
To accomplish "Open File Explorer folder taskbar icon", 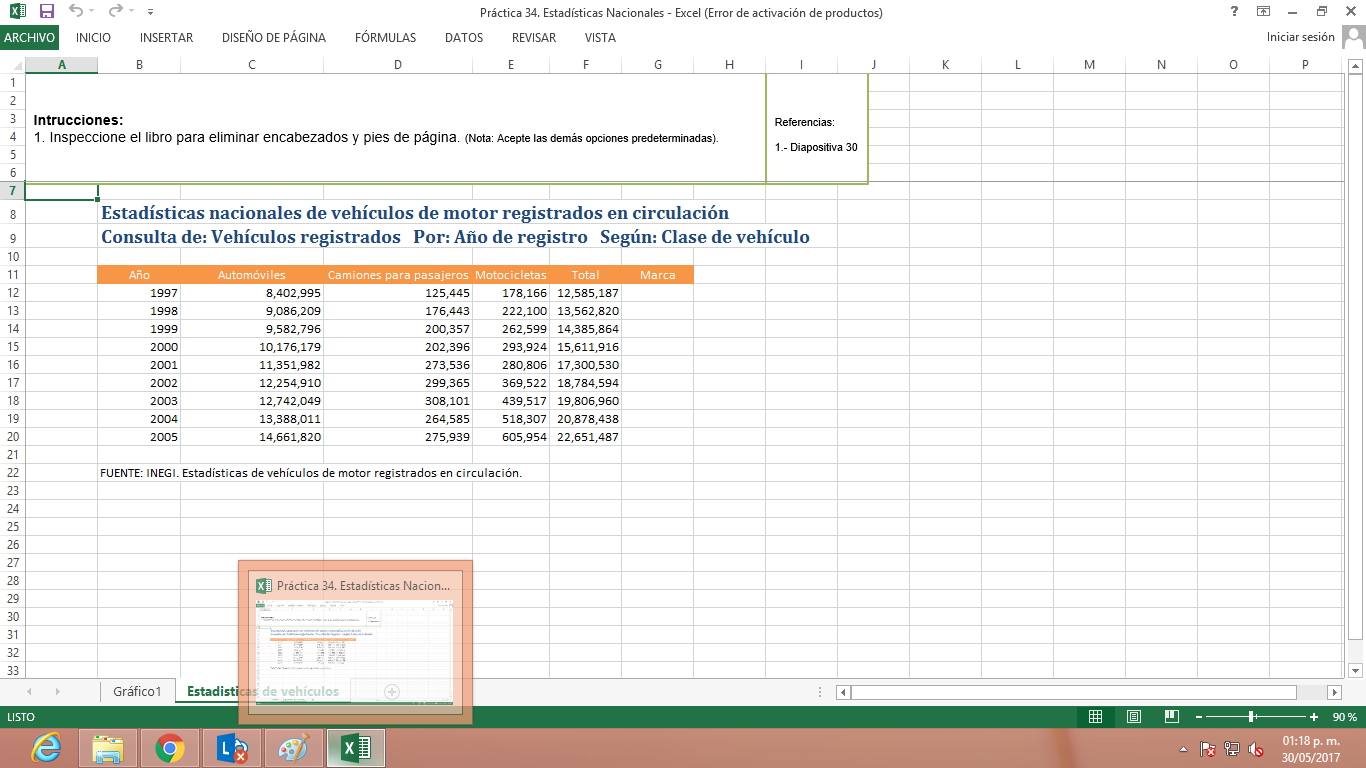I will 108,748.
